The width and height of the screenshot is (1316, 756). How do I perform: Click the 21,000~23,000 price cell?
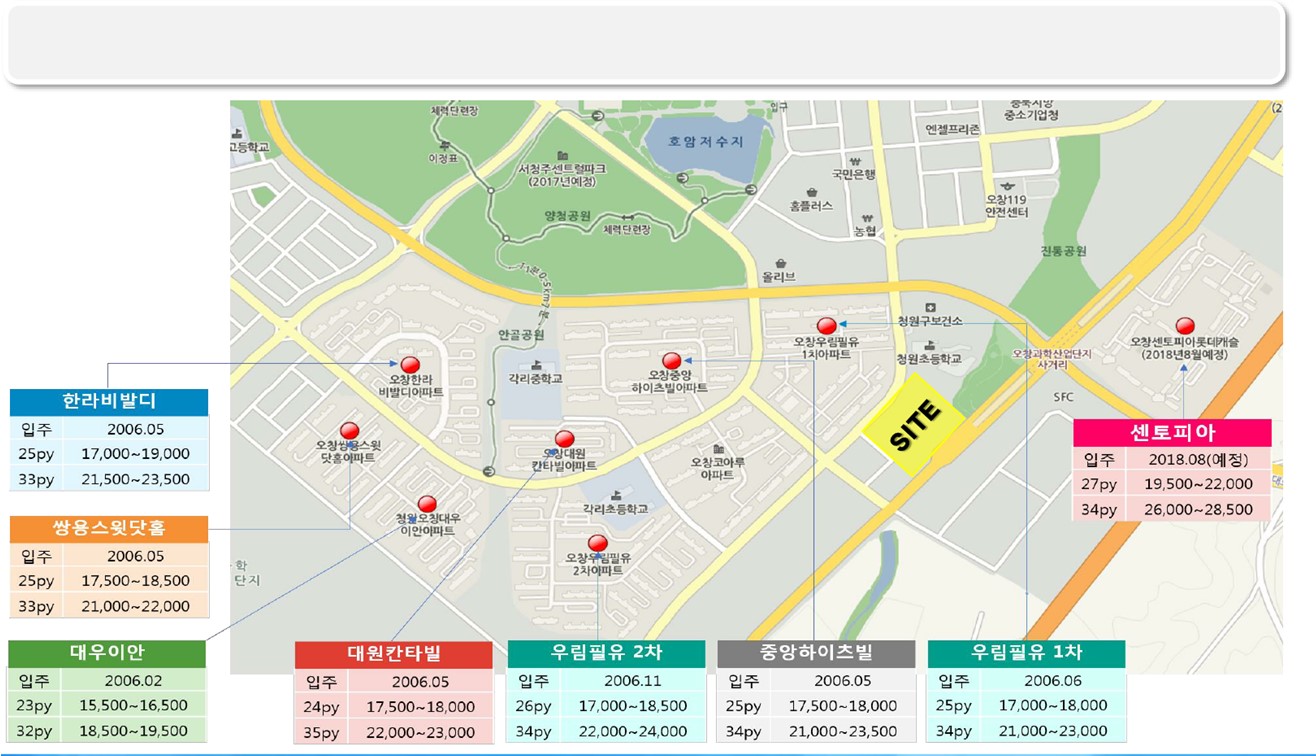[x=1054, y=731]
